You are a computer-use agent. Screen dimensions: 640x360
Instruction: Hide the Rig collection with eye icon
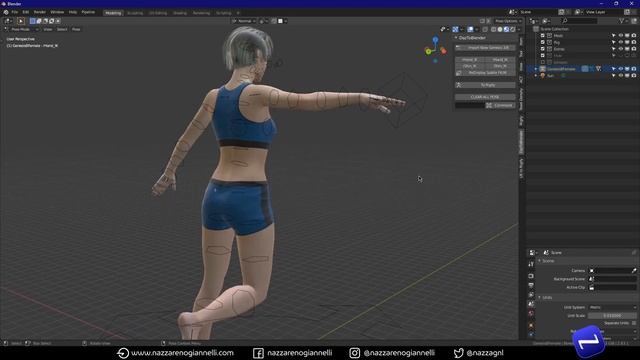click(620, 42)
